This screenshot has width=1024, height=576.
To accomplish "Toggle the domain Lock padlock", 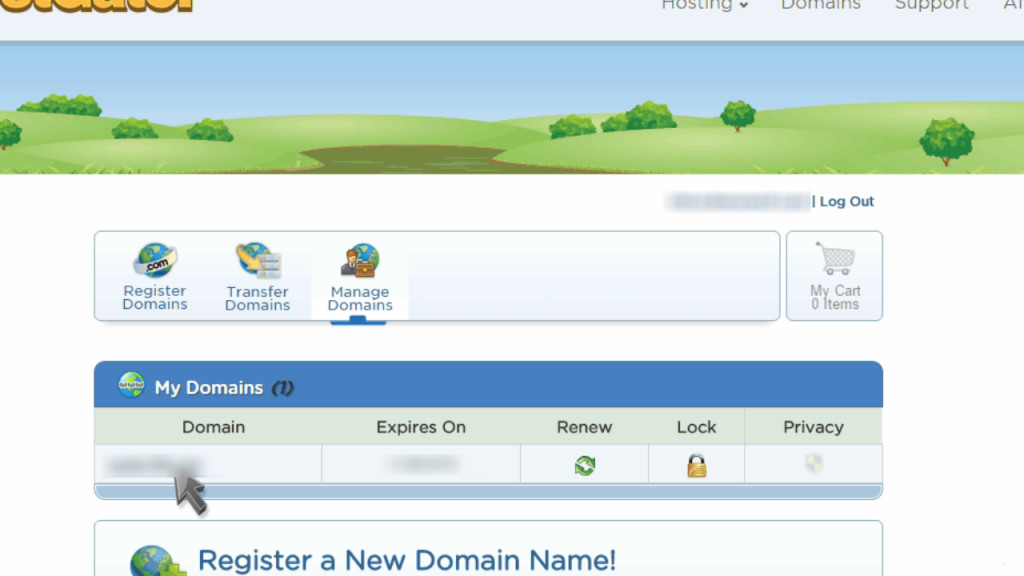I will coord(695,464).
